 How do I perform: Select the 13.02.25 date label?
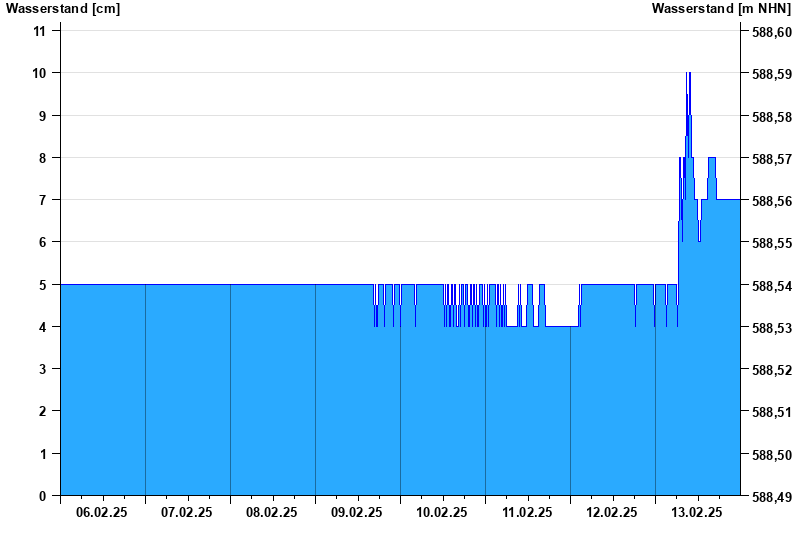point(697,512)
